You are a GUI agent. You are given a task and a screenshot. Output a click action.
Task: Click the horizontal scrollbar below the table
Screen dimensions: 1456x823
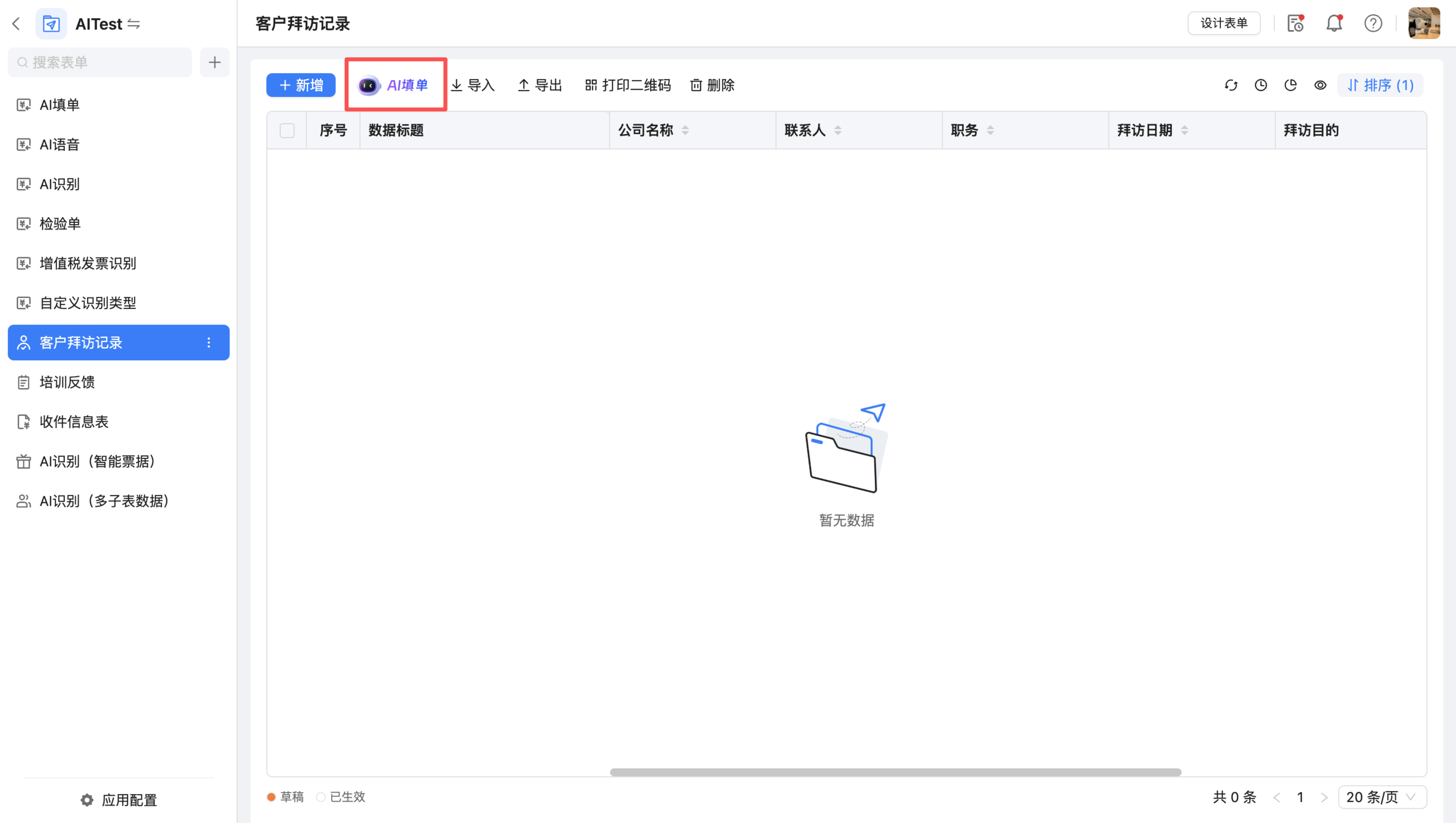point(895,772)
